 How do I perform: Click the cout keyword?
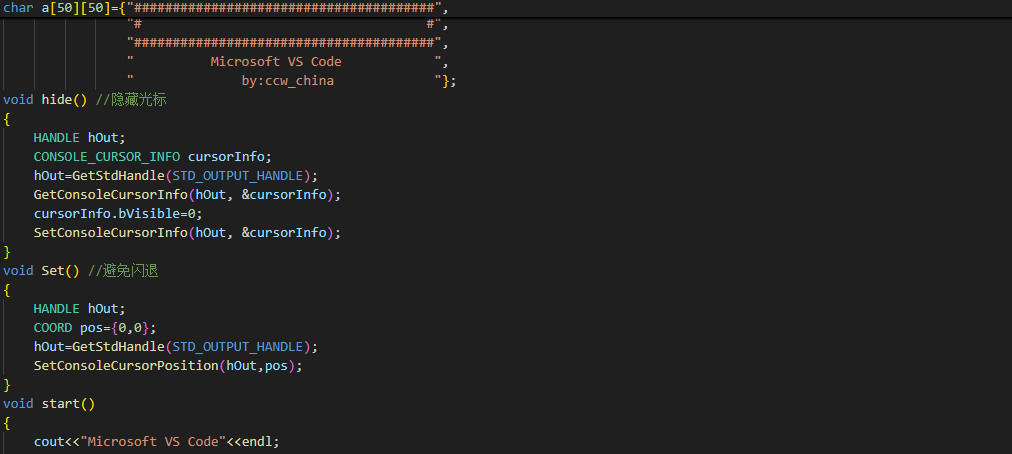point(49,442)
